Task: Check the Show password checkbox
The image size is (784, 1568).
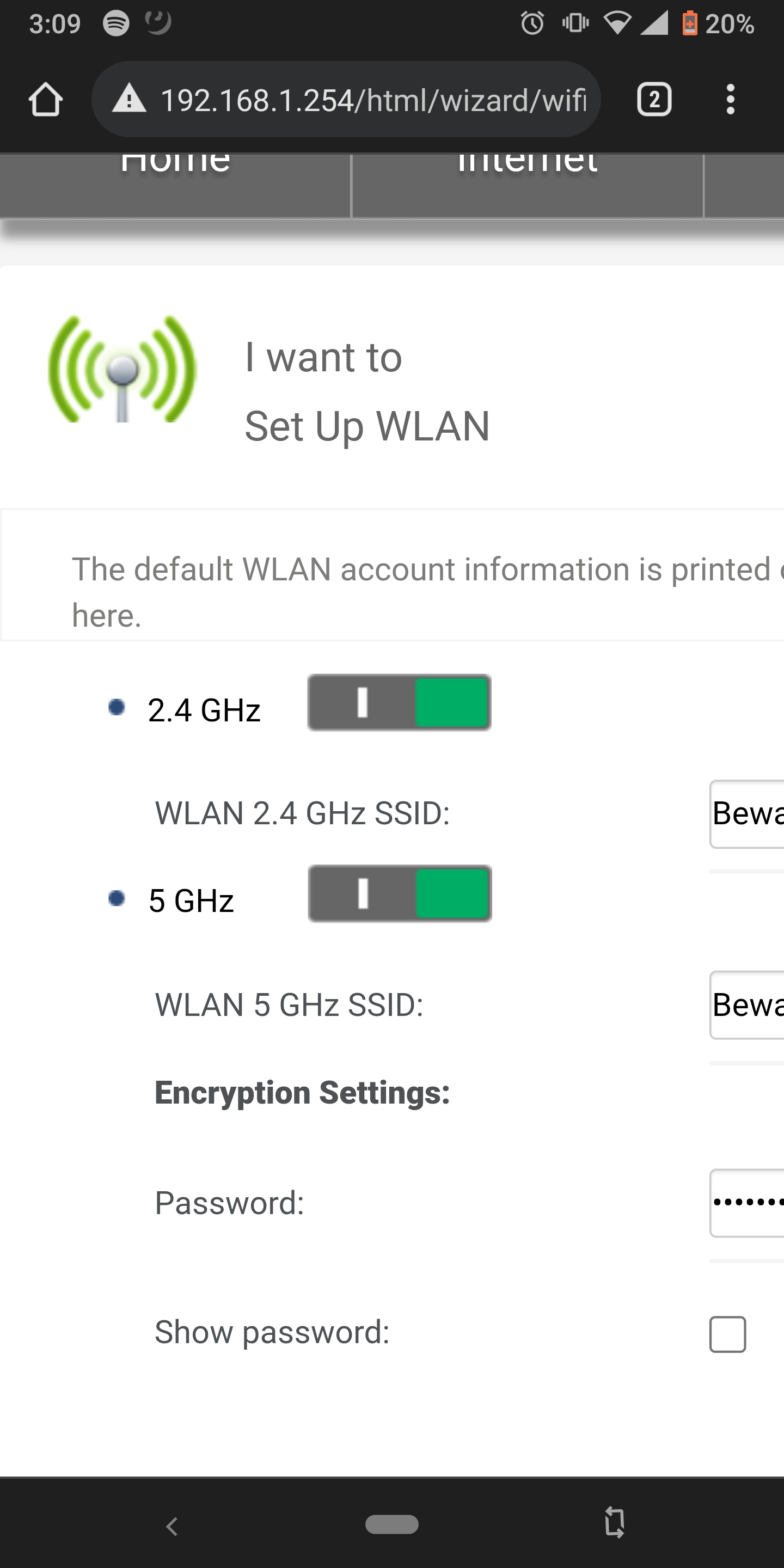Action: coord(727,1334)
